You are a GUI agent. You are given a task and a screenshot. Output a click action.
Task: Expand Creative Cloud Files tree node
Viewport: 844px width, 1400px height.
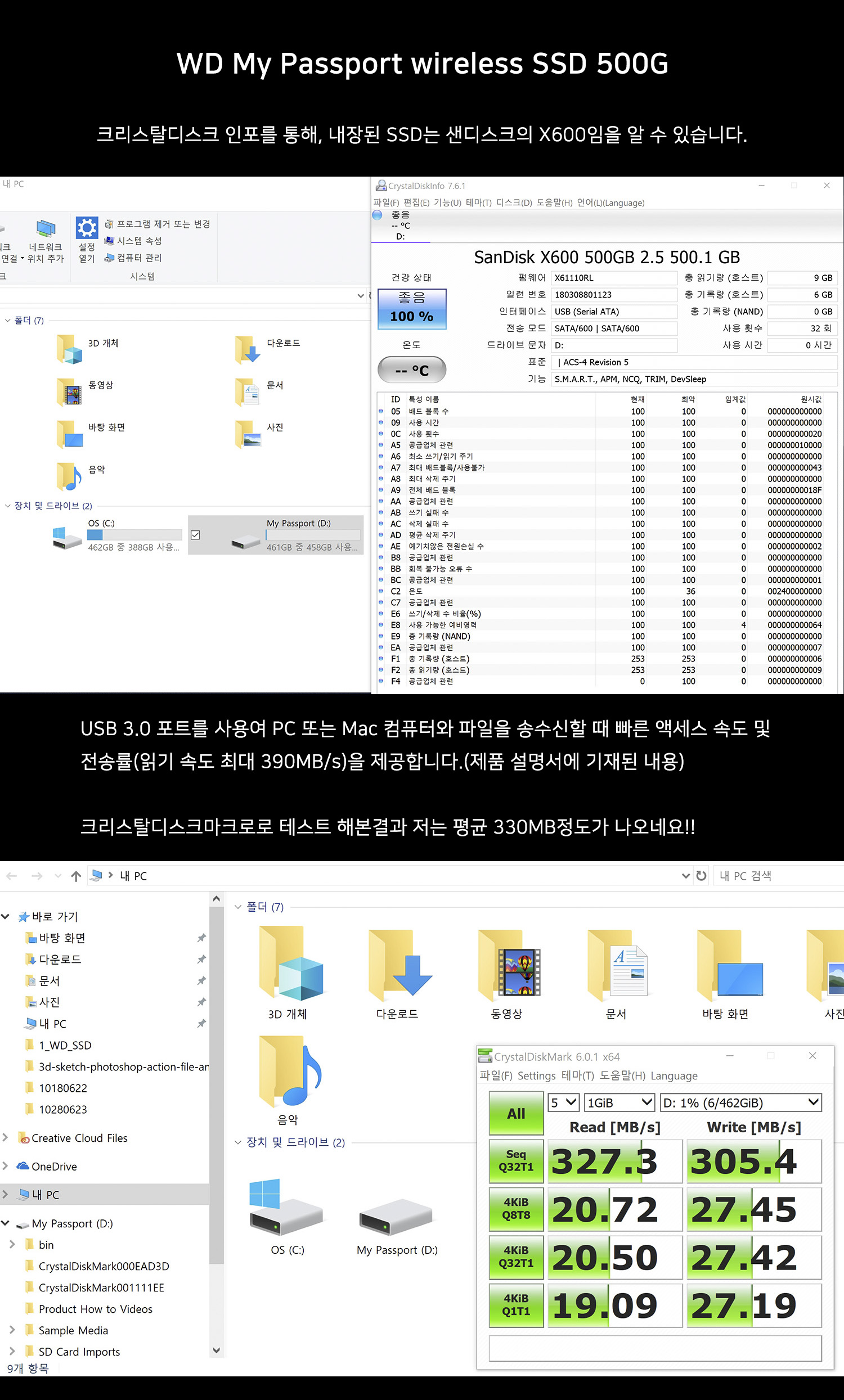pos(6,1137)
